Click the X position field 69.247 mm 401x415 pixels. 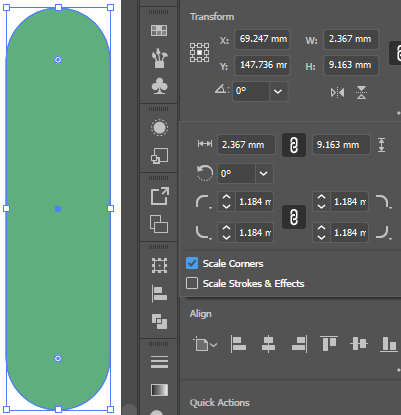coord(262,39)
